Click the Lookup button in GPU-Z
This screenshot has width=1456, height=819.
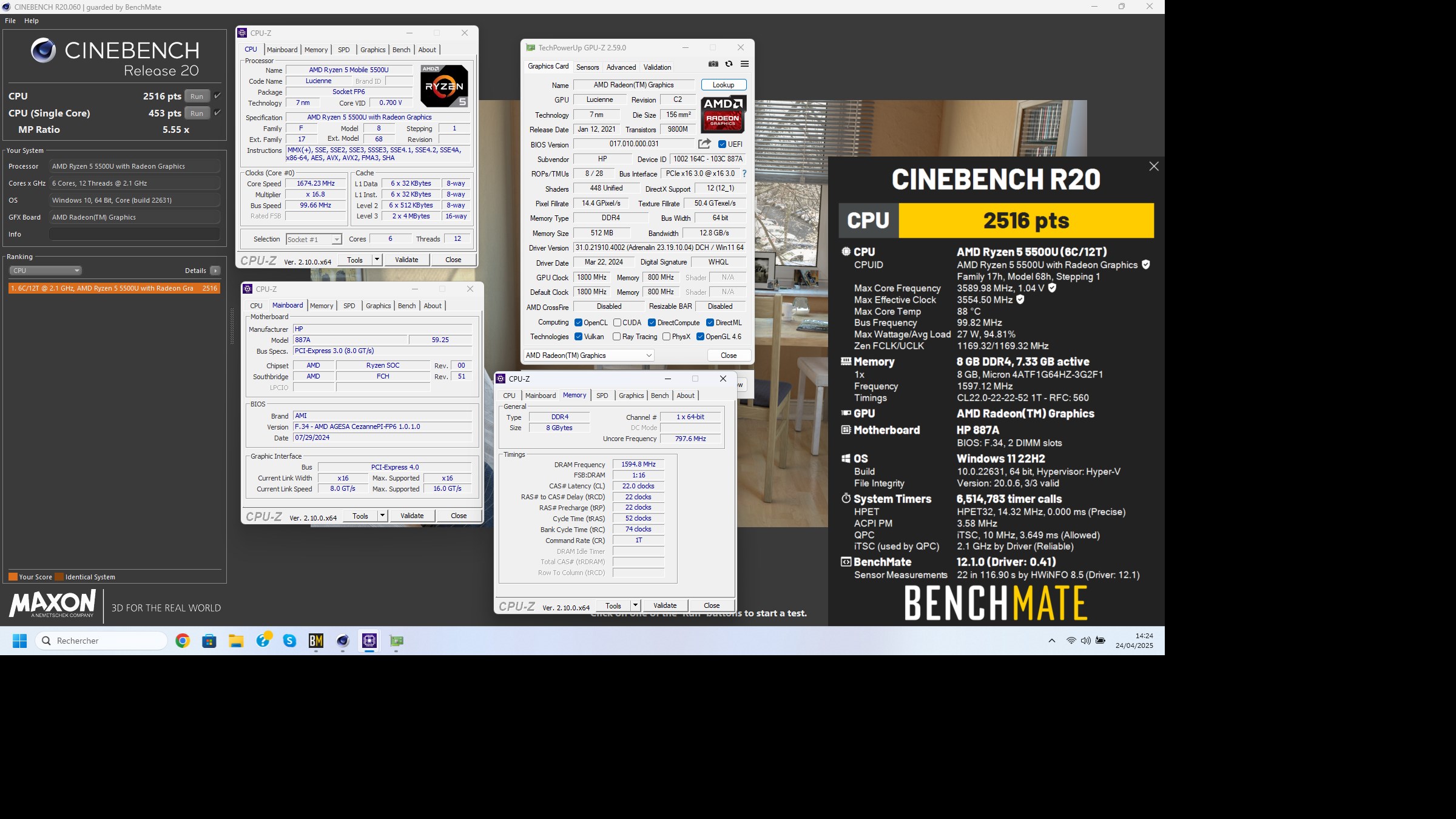pos(723,85)
